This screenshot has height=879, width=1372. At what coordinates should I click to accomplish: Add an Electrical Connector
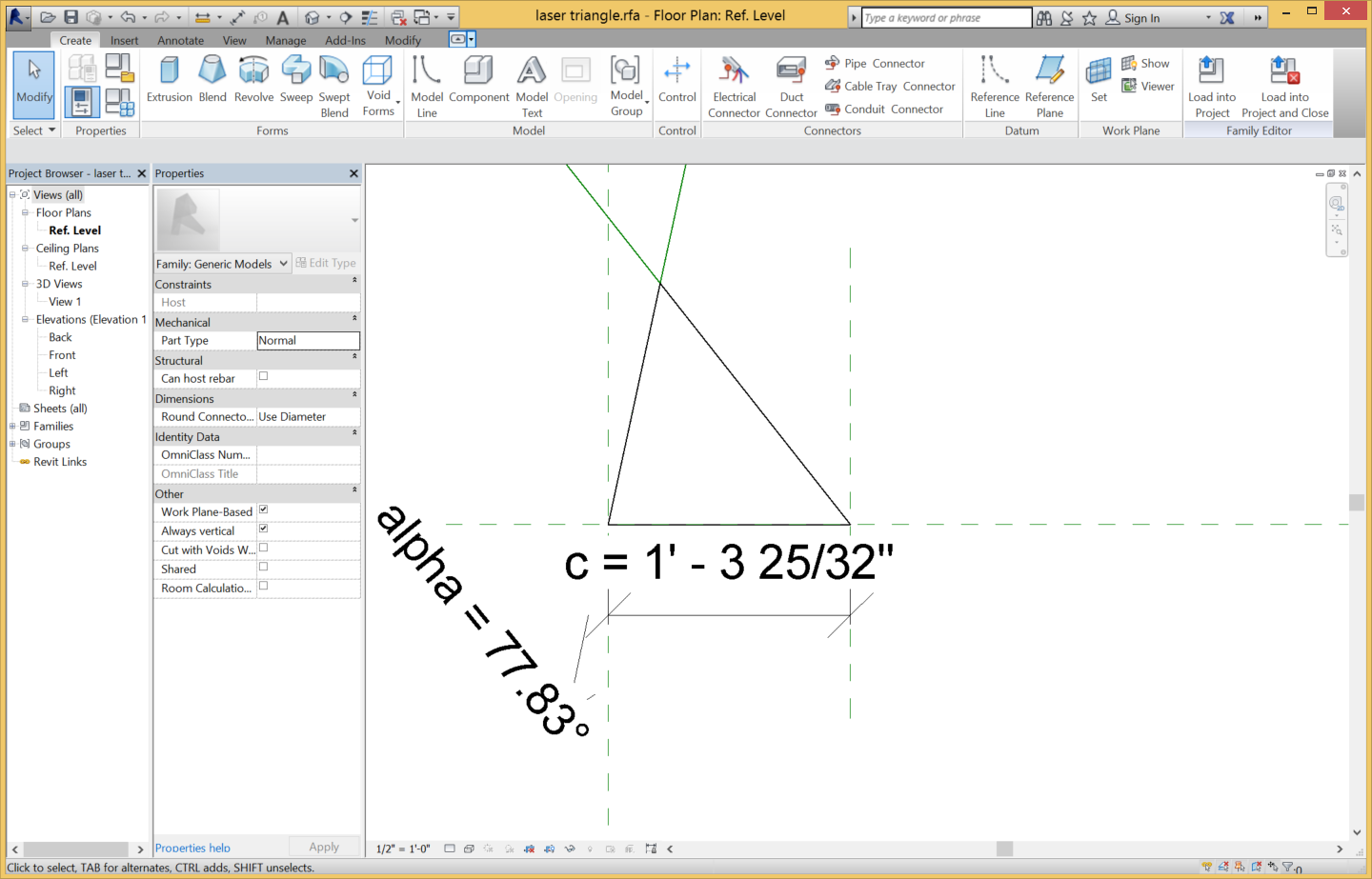(x=735, y=87)
